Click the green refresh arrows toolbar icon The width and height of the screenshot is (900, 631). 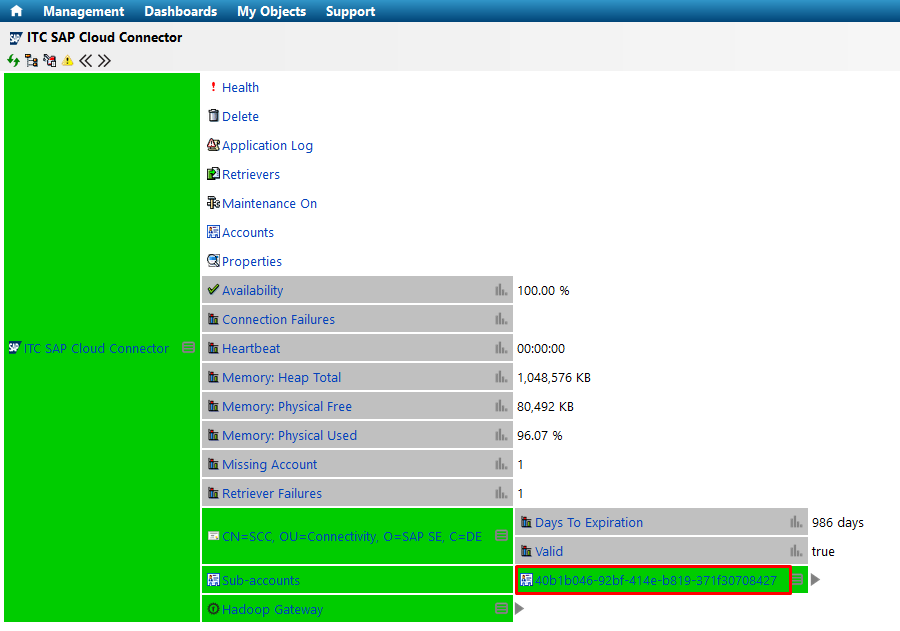tap(13, 61)
